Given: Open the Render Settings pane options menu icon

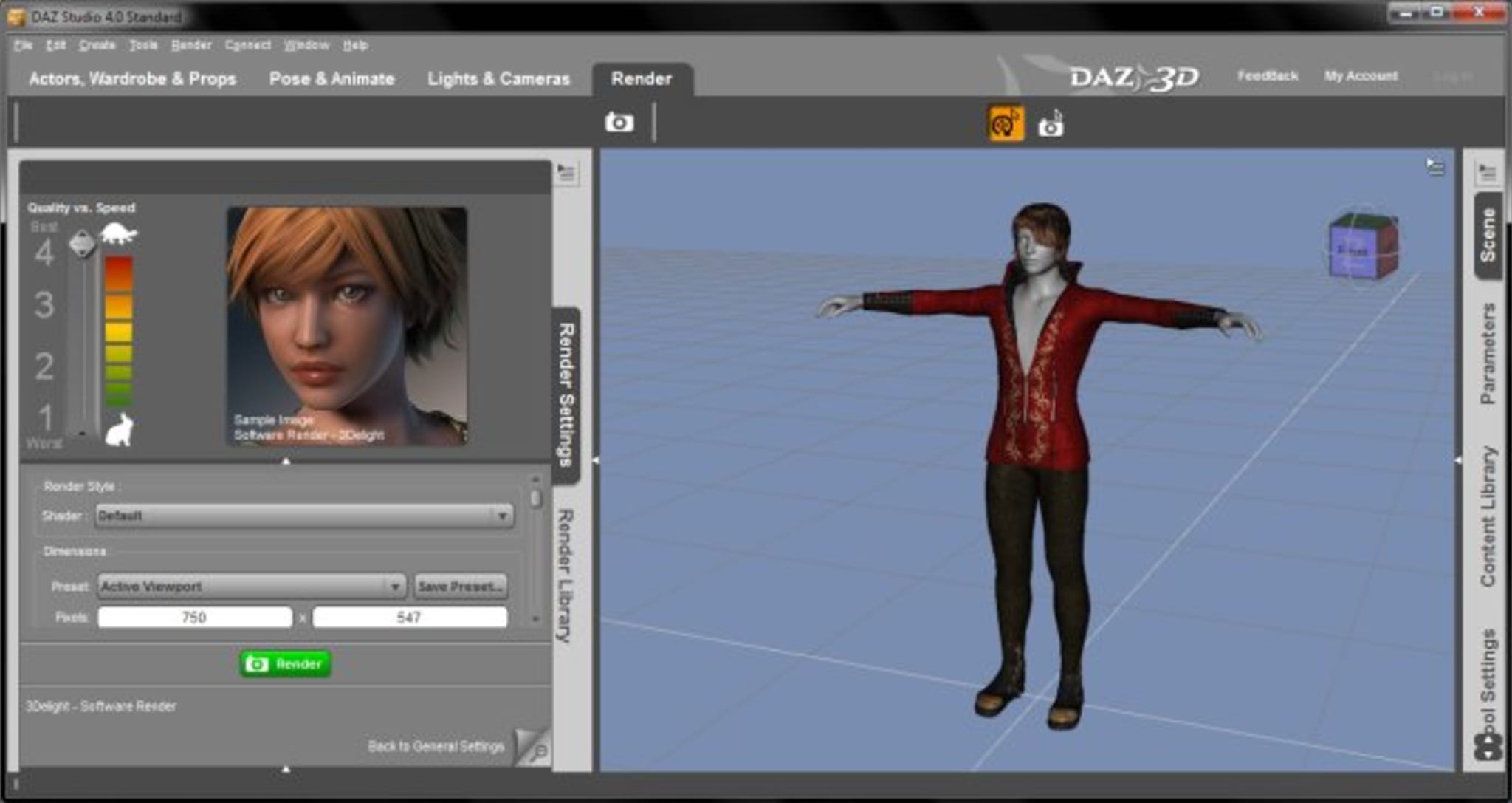Looking at the screenshot, I should (x=567, y=173).
